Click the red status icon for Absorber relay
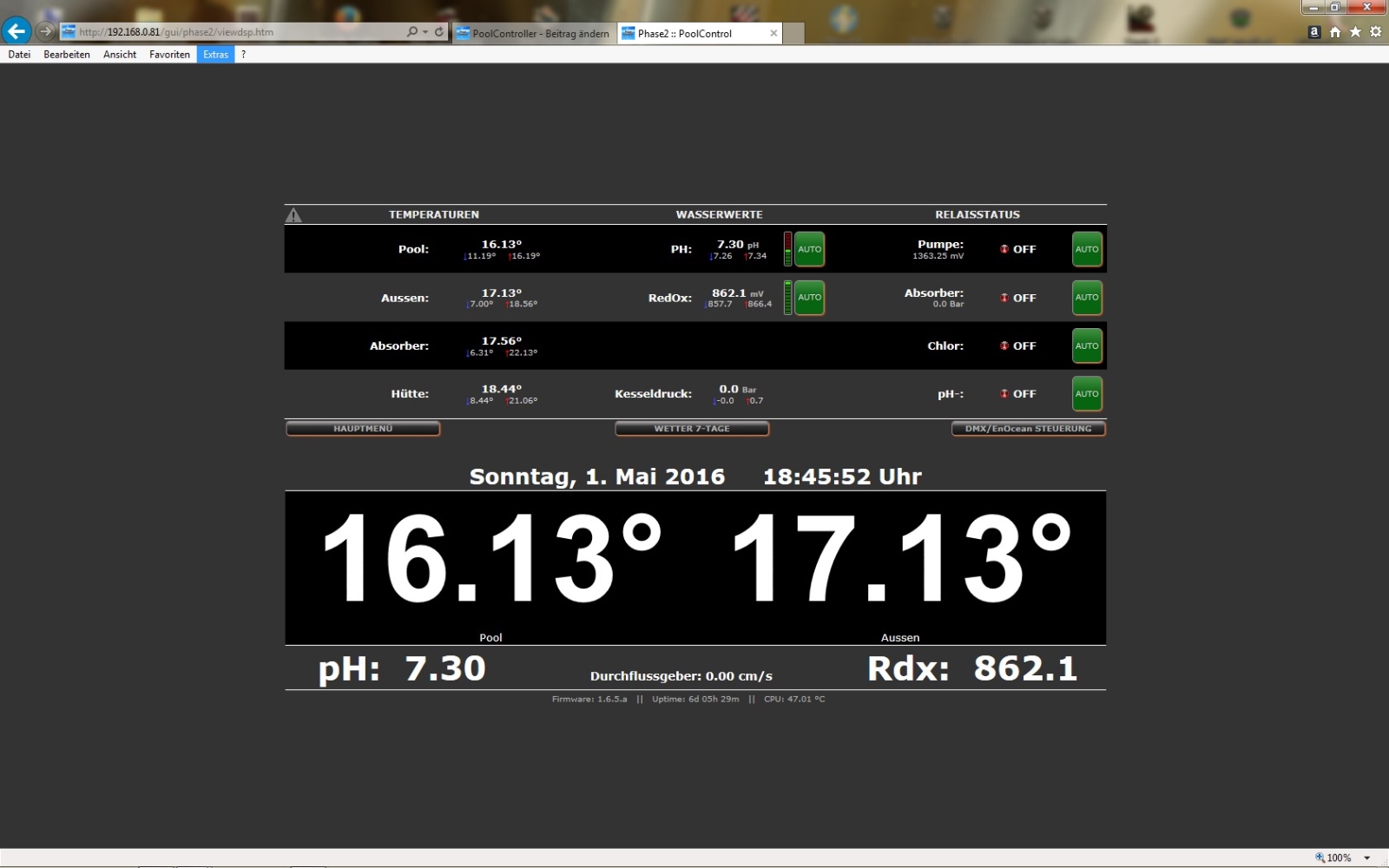The image size is (1389, 868). tap(1004, 298)
